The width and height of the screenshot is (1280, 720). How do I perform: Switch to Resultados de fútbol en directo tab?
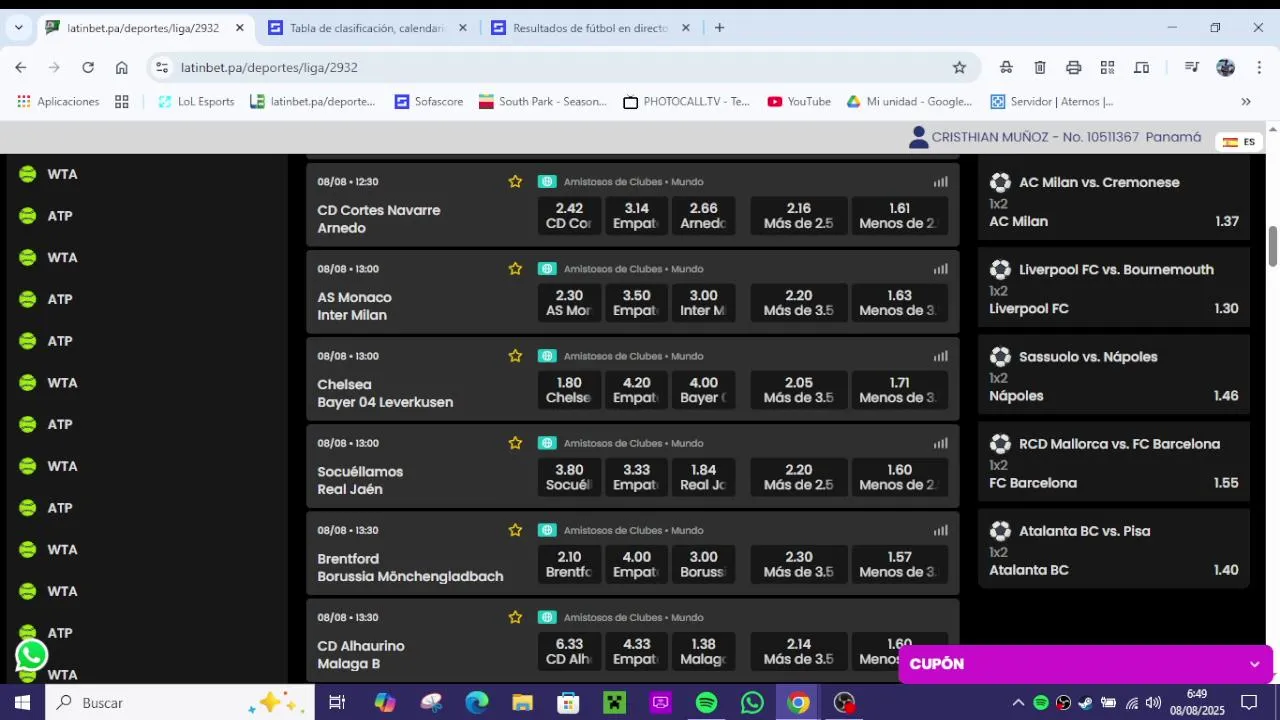click(588, 28)
